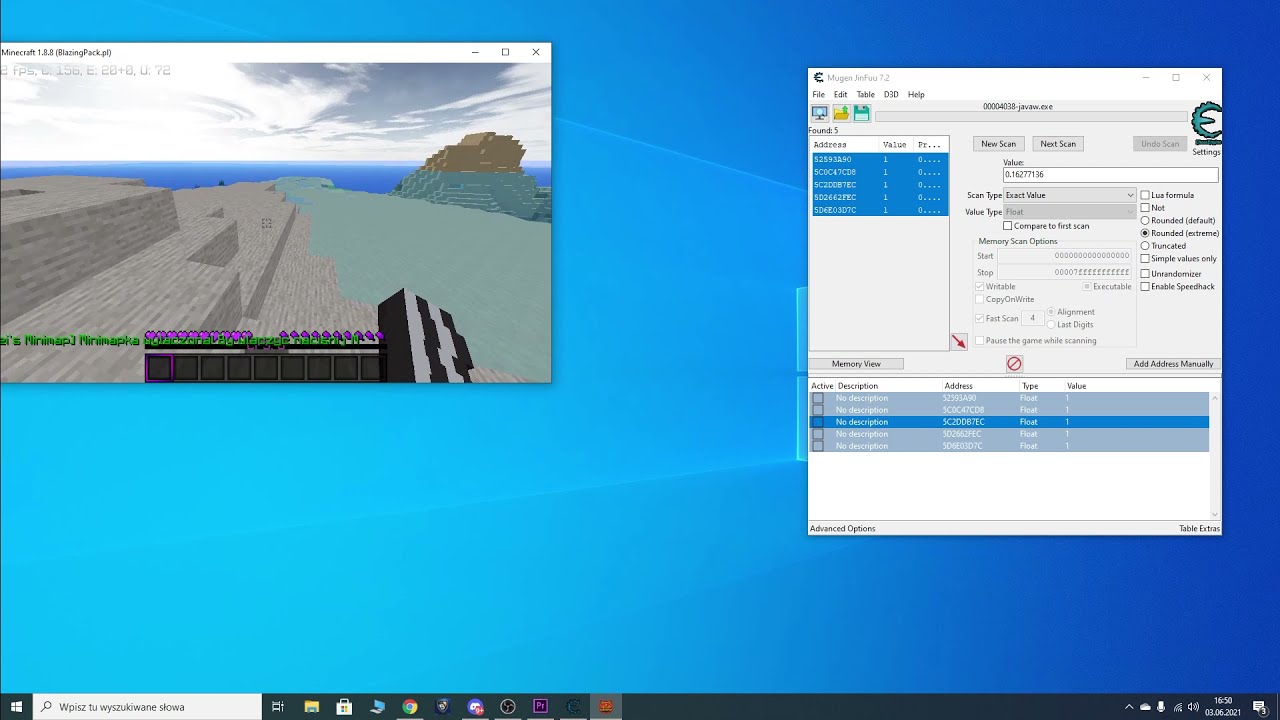This screenshot has width=1280, height=720.
Task: Click the scan Value input field
Action: 1110,175
